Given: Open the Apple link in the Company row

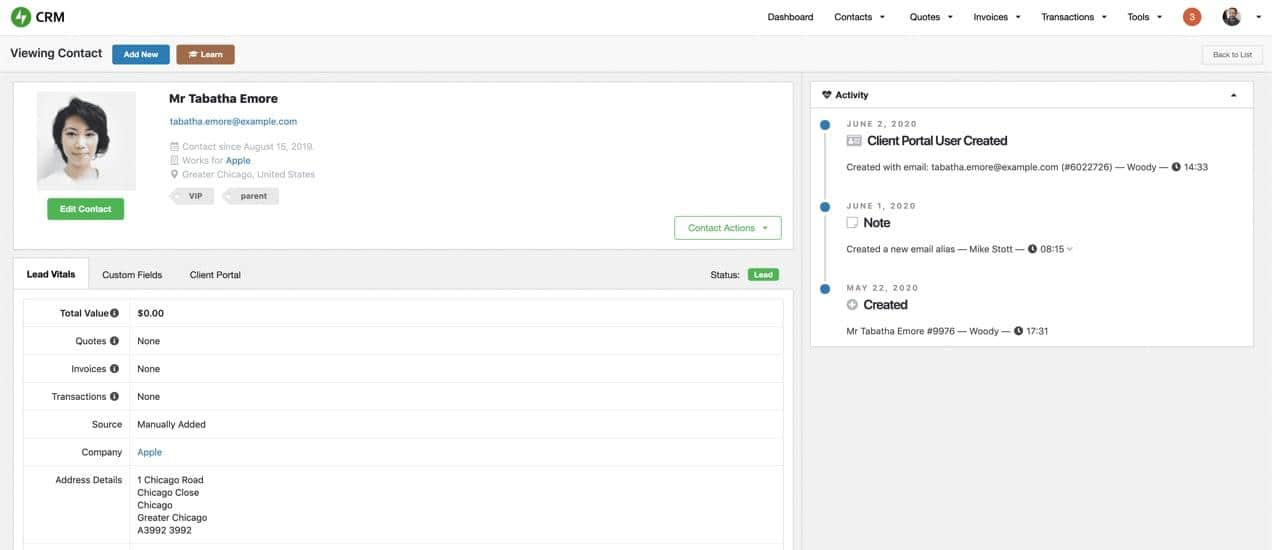Looking at the screenshot, I should (x=149, y=452).
